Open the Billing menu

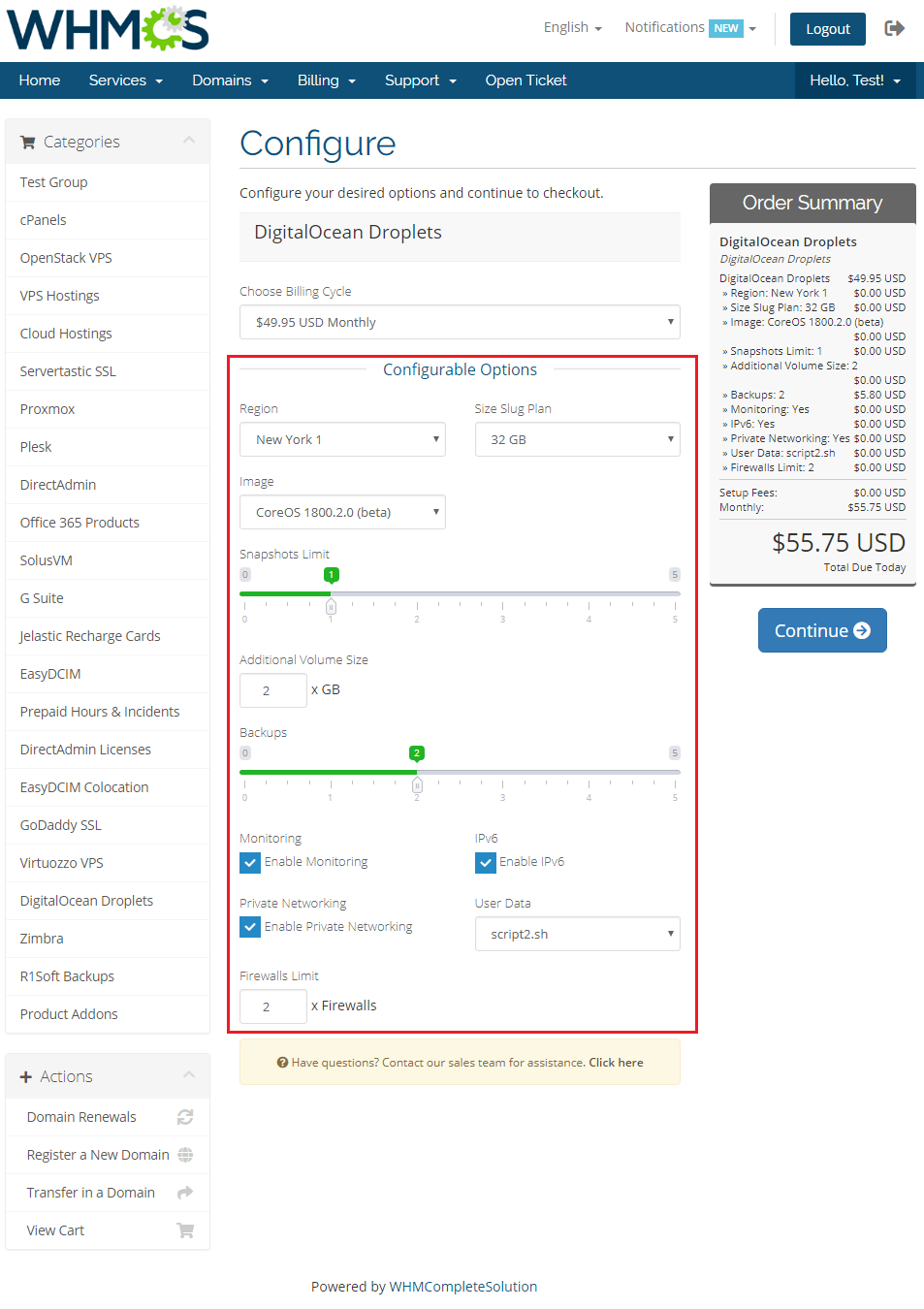coord(327,80)
